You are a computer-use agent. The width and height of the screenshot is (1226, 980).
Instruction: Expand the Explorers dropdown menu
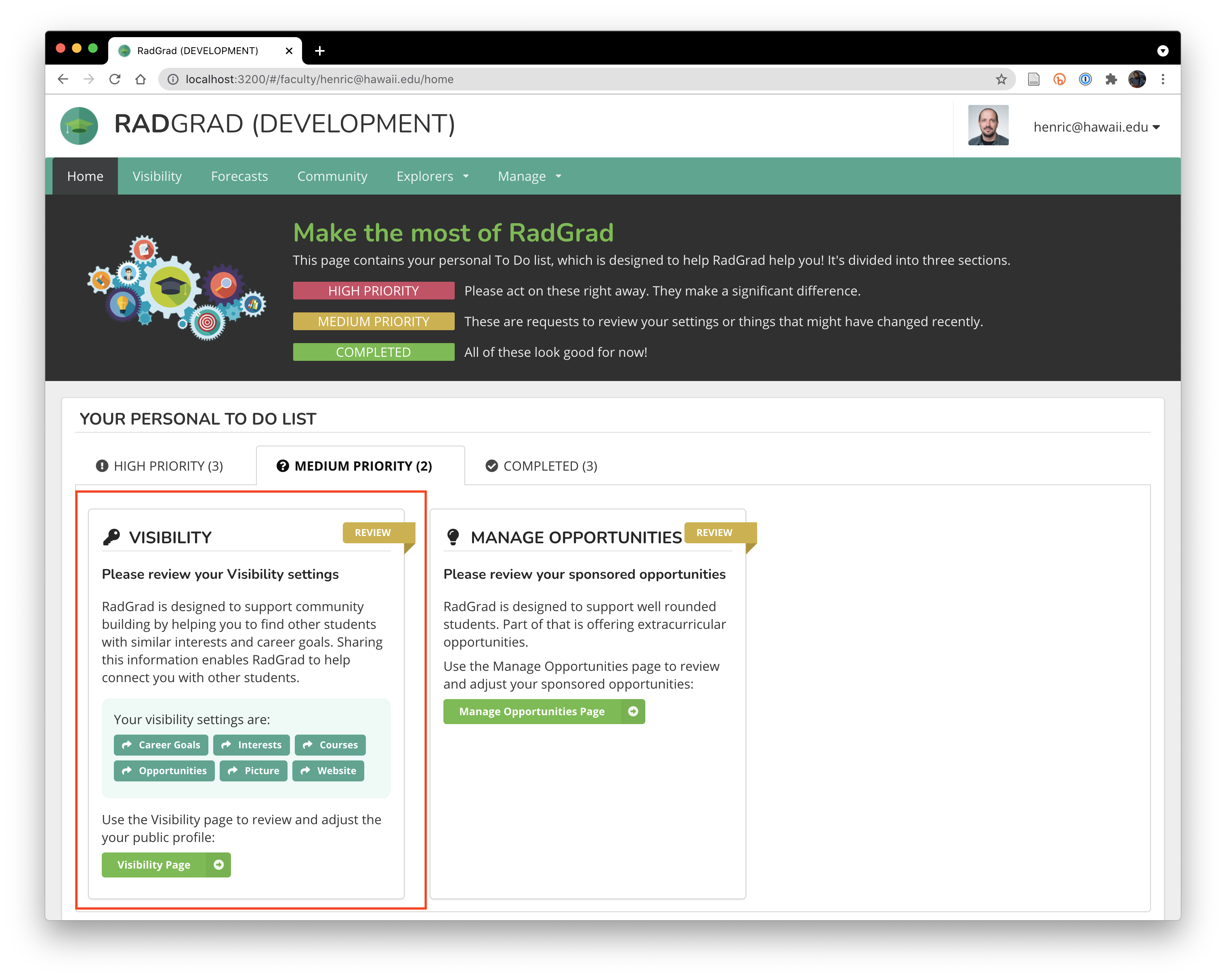[432, 176]
